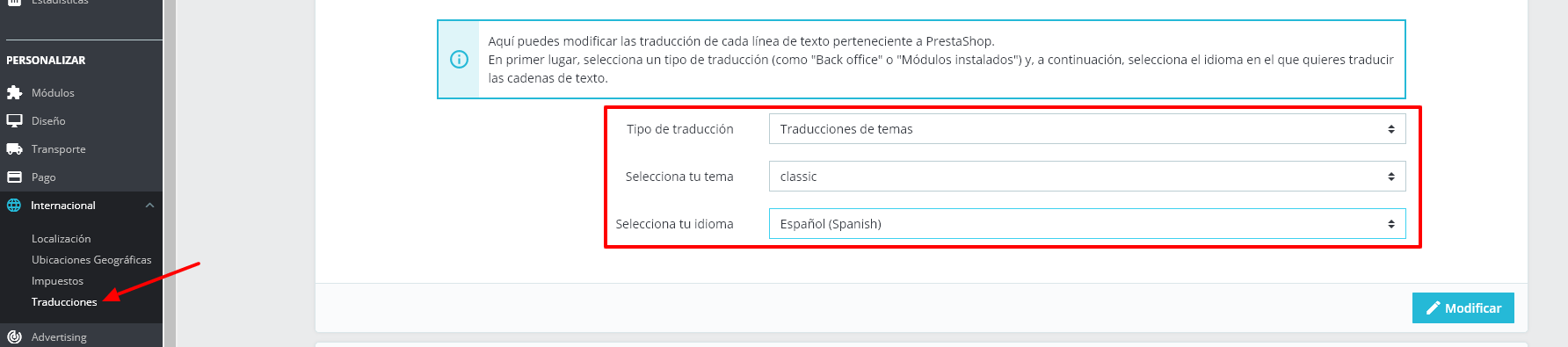Click the Modificar button
The height and width of the screenshot is (347, 1568).
(x=1463, y=308)
